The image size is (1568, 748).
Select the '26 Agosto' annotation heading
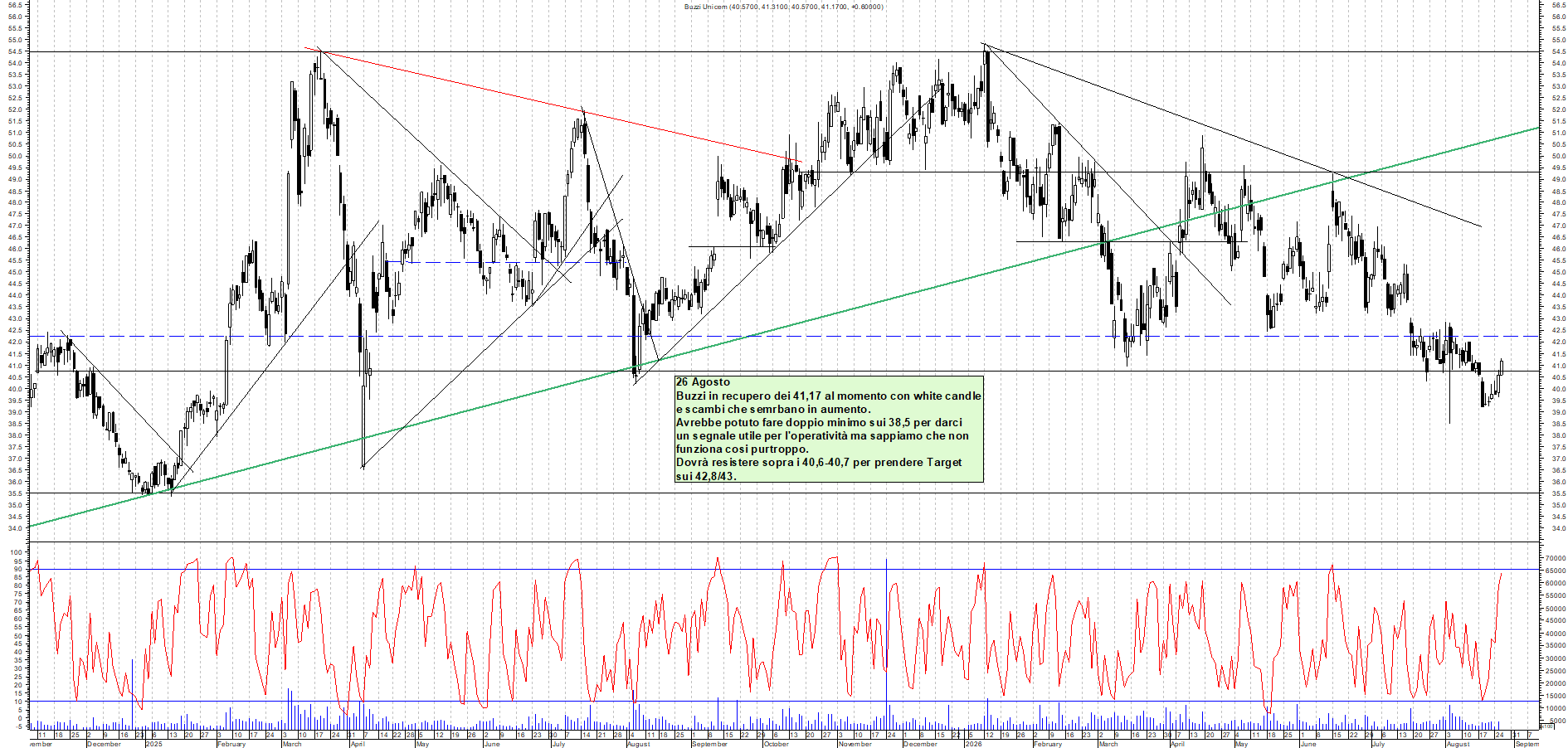[703, 382]
